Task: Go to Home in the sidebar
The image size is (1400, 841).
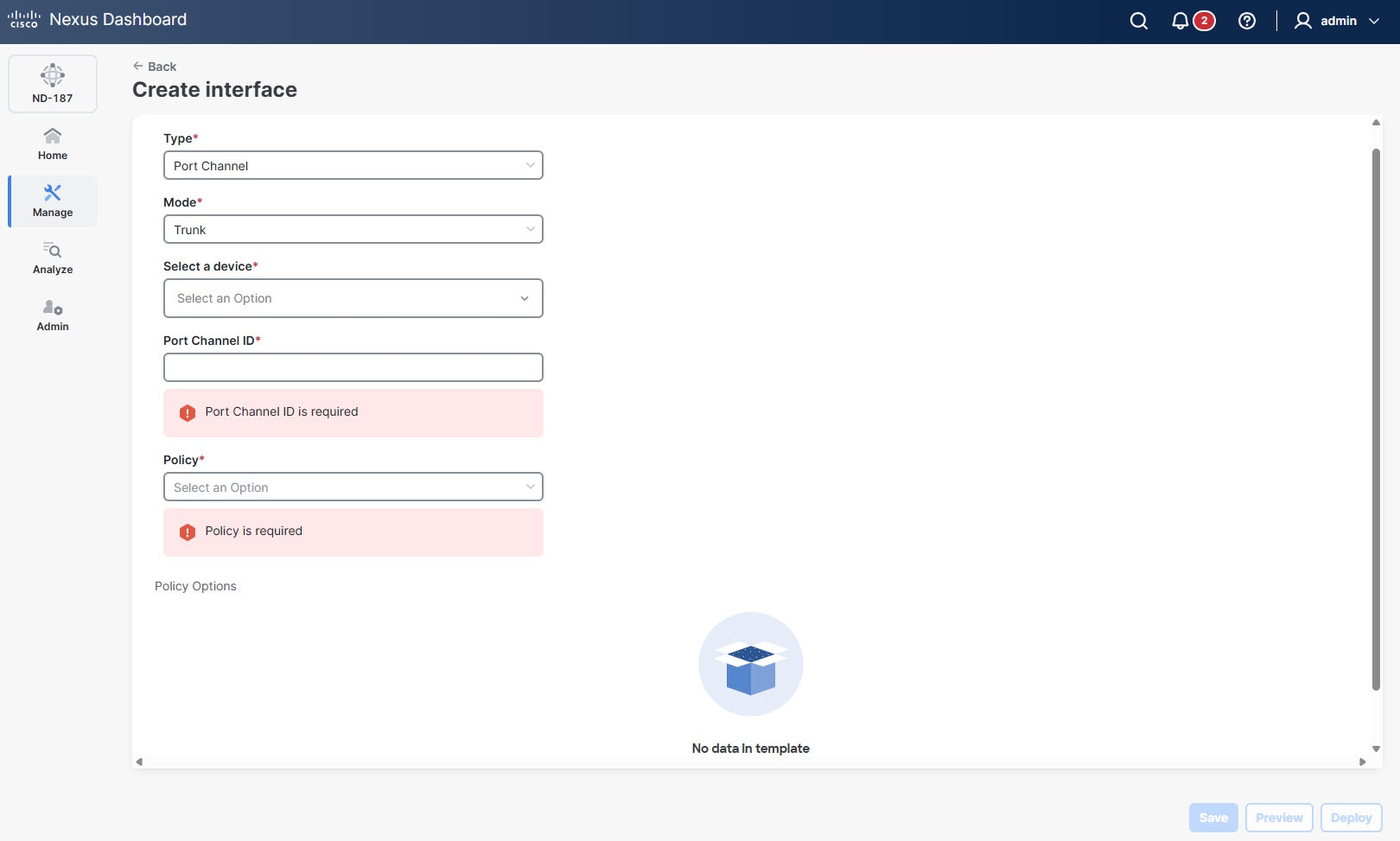Action: click(x=53, y=144)
